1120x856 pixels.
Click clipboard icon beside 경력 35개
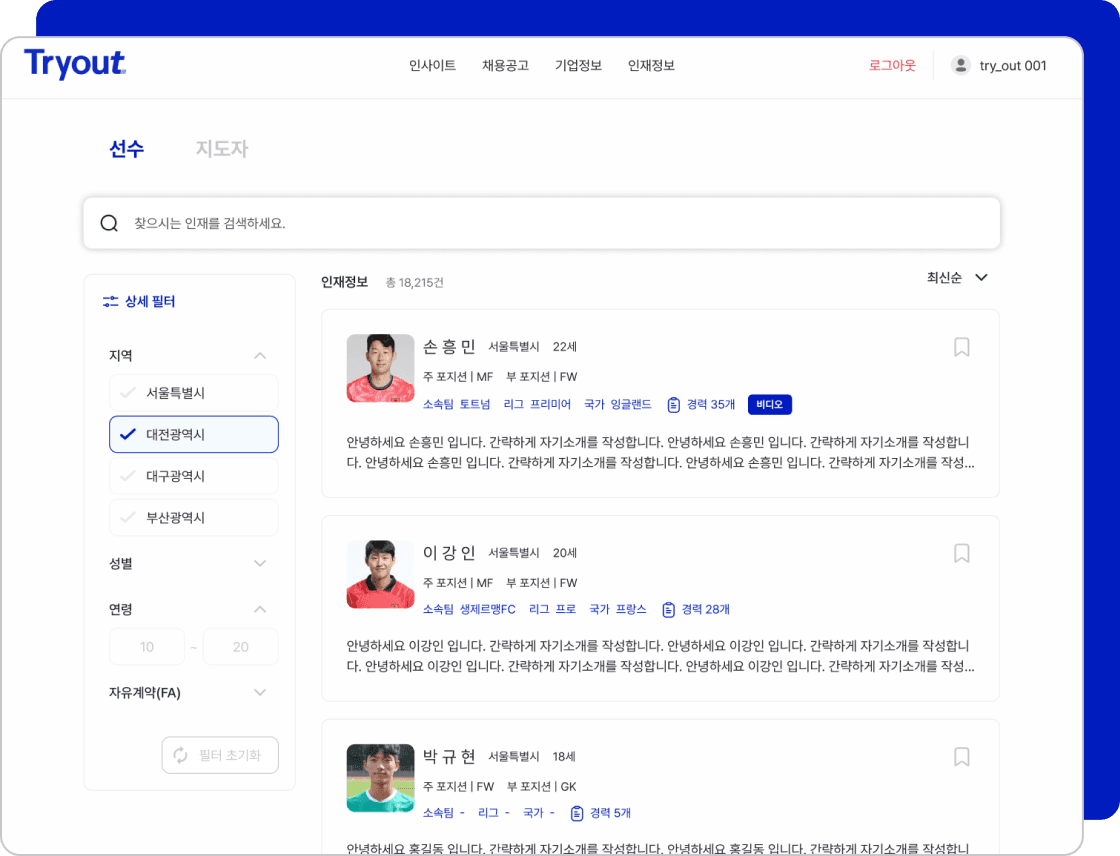pos(674,405)
